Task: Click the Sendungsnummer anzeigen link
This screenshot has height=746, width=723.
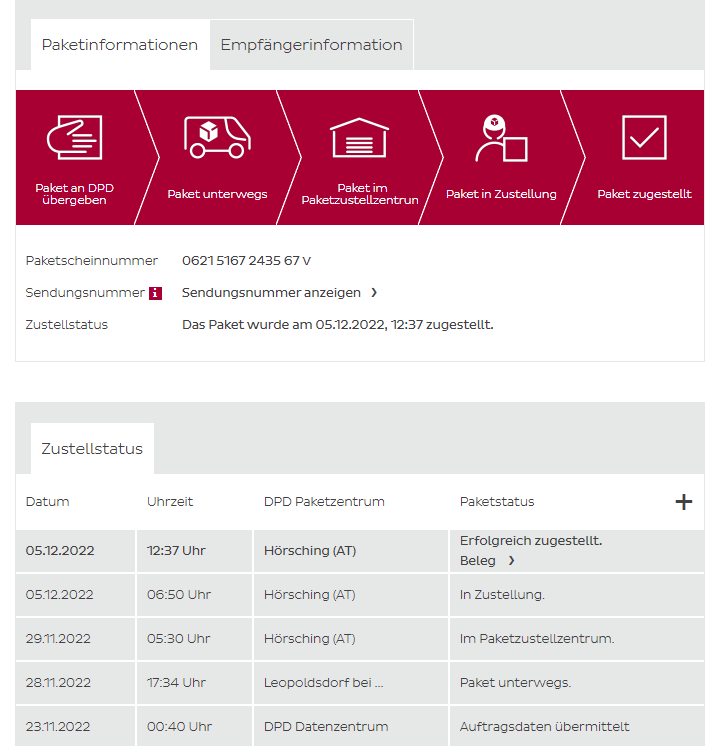Action: click(x=271, y=293)
